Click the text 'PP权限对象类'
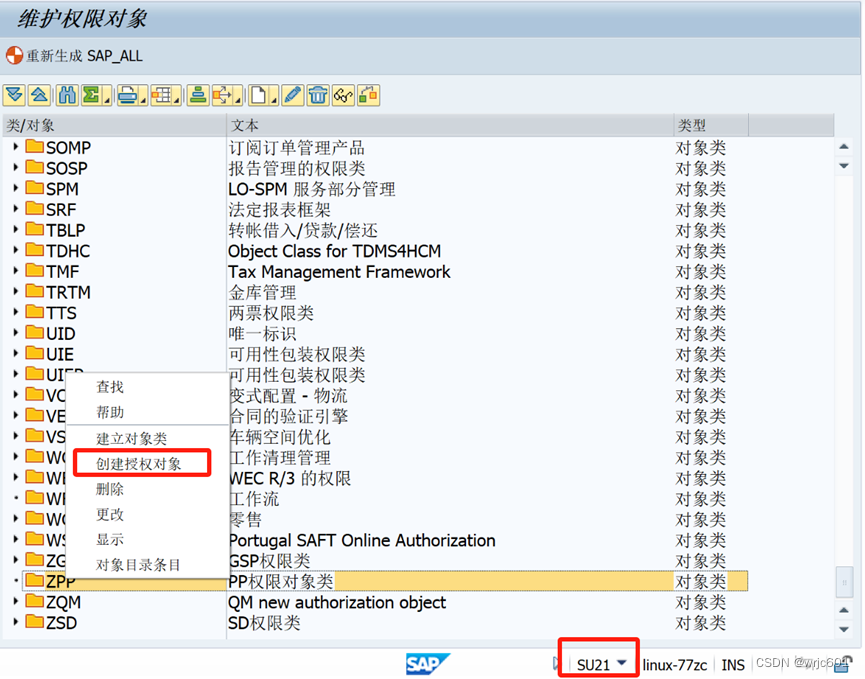 pos(281,581)
